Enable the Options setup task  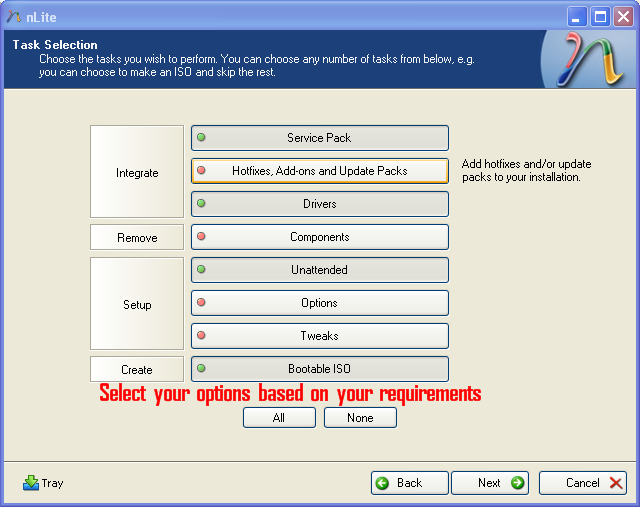pos(320,303)
